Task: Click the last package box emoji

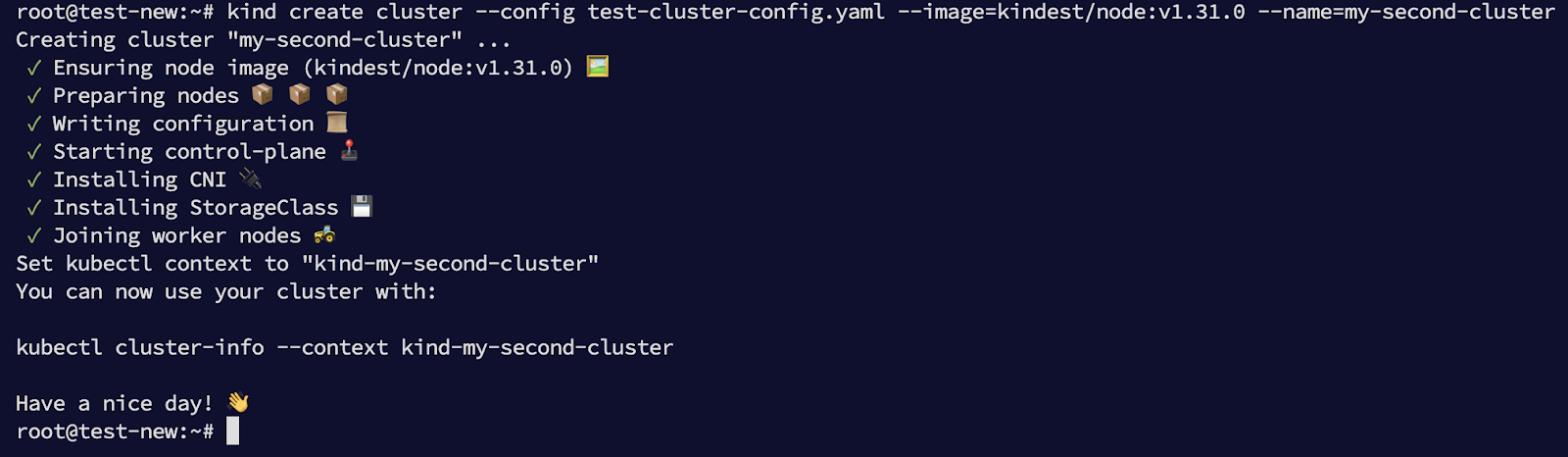Action: click(337, 94)
